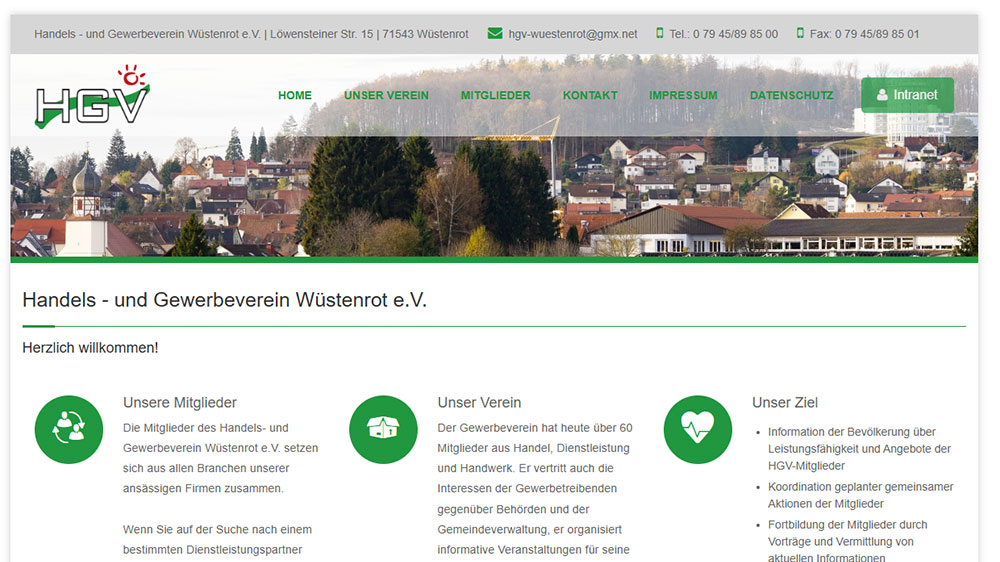Open the UNSER VEREIN menu item
Image resolution: width=1000 pixels, height=562 pixels.
point(386,96)
